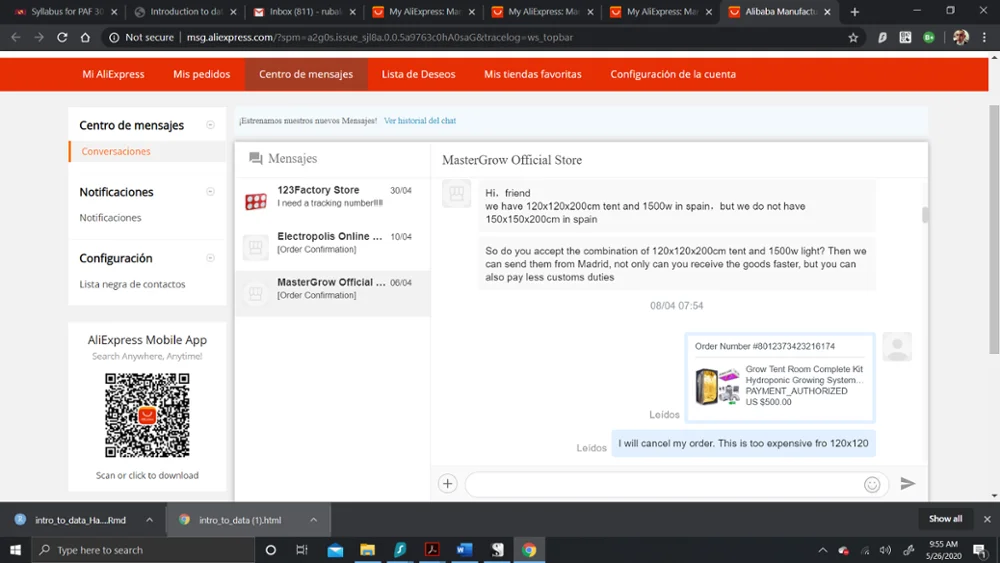Open Configuración de la cuenta tab
1000x563 pixels.
[x=673, y=74]
